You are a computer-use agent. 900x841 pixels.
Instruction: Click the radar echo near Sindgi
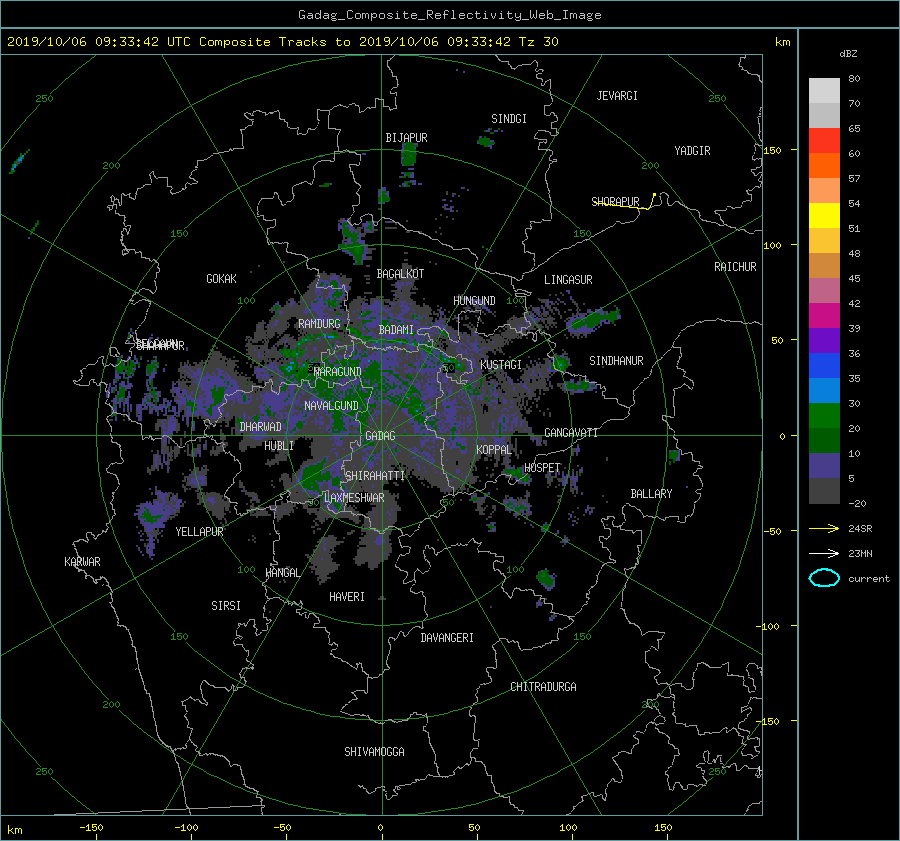(x=486, y=141)
